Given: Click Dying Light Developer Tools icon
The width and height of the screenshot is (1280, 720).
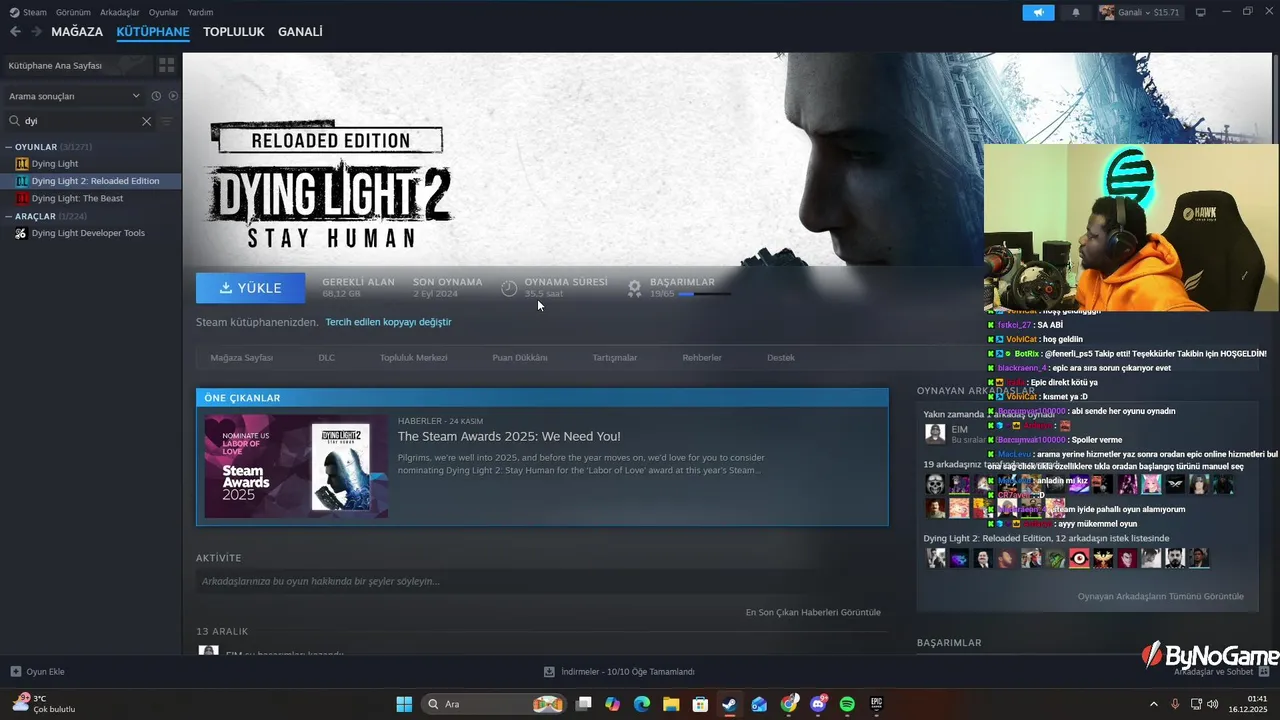Looking at the screenshot, I should [22, 233].
